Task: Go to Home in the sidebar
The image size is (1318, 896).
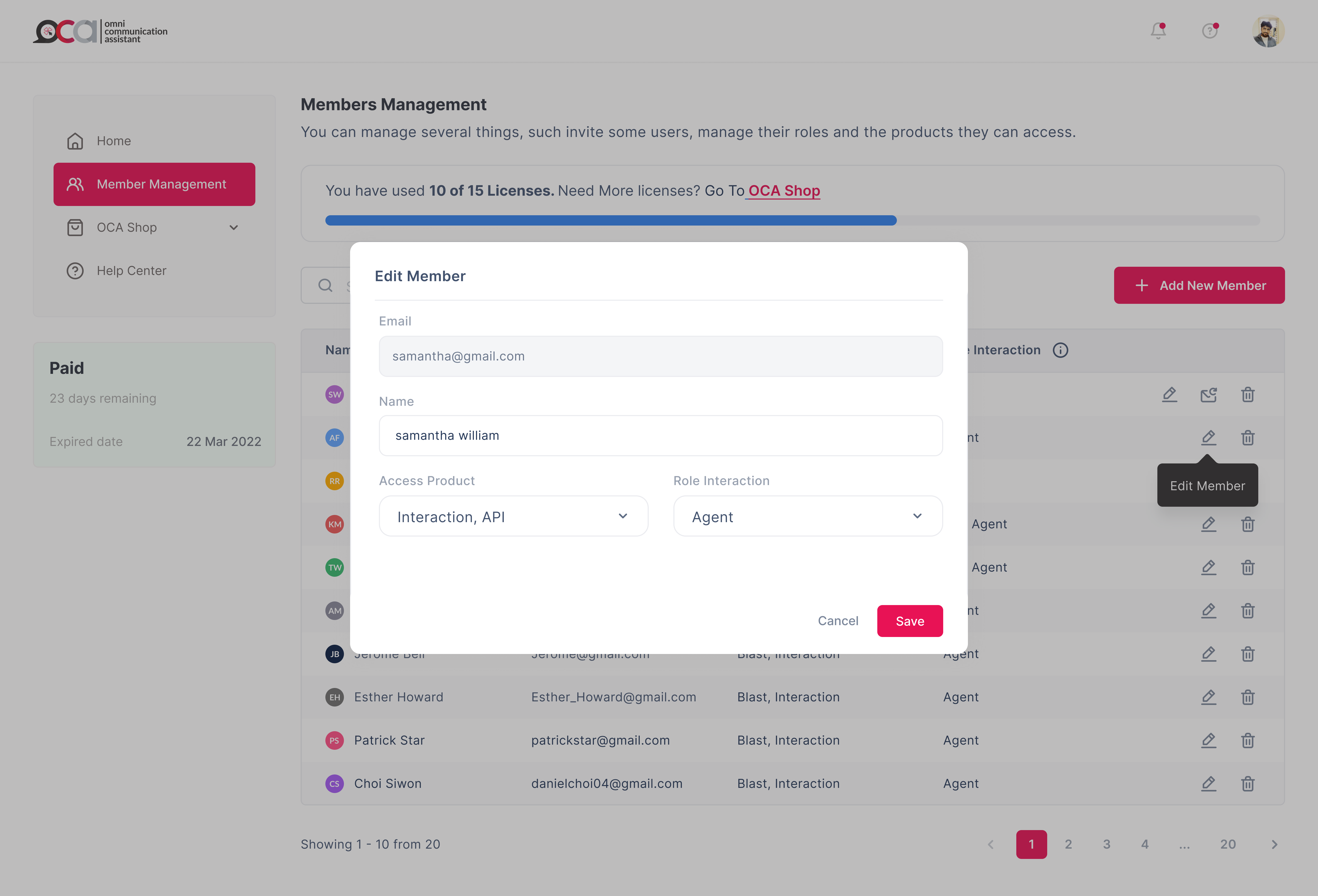Action: pyautogui.click(x=114, y=141)
